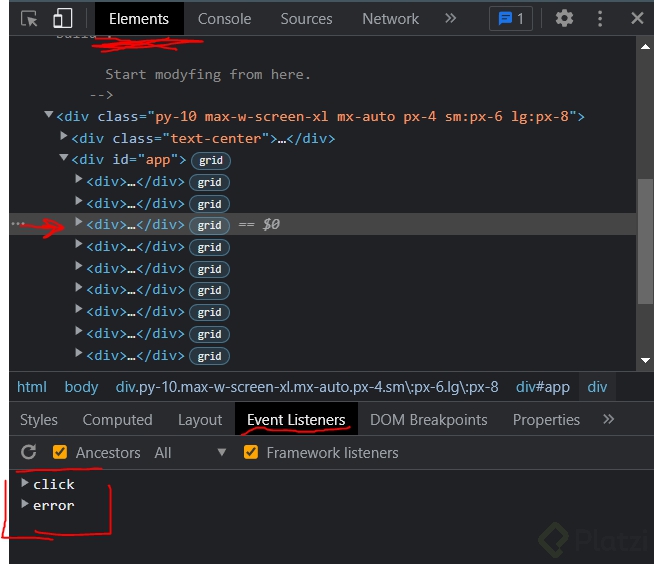Toggle the grid badge on div#app
The image size is (654, 564).
(x=211, y=161)
